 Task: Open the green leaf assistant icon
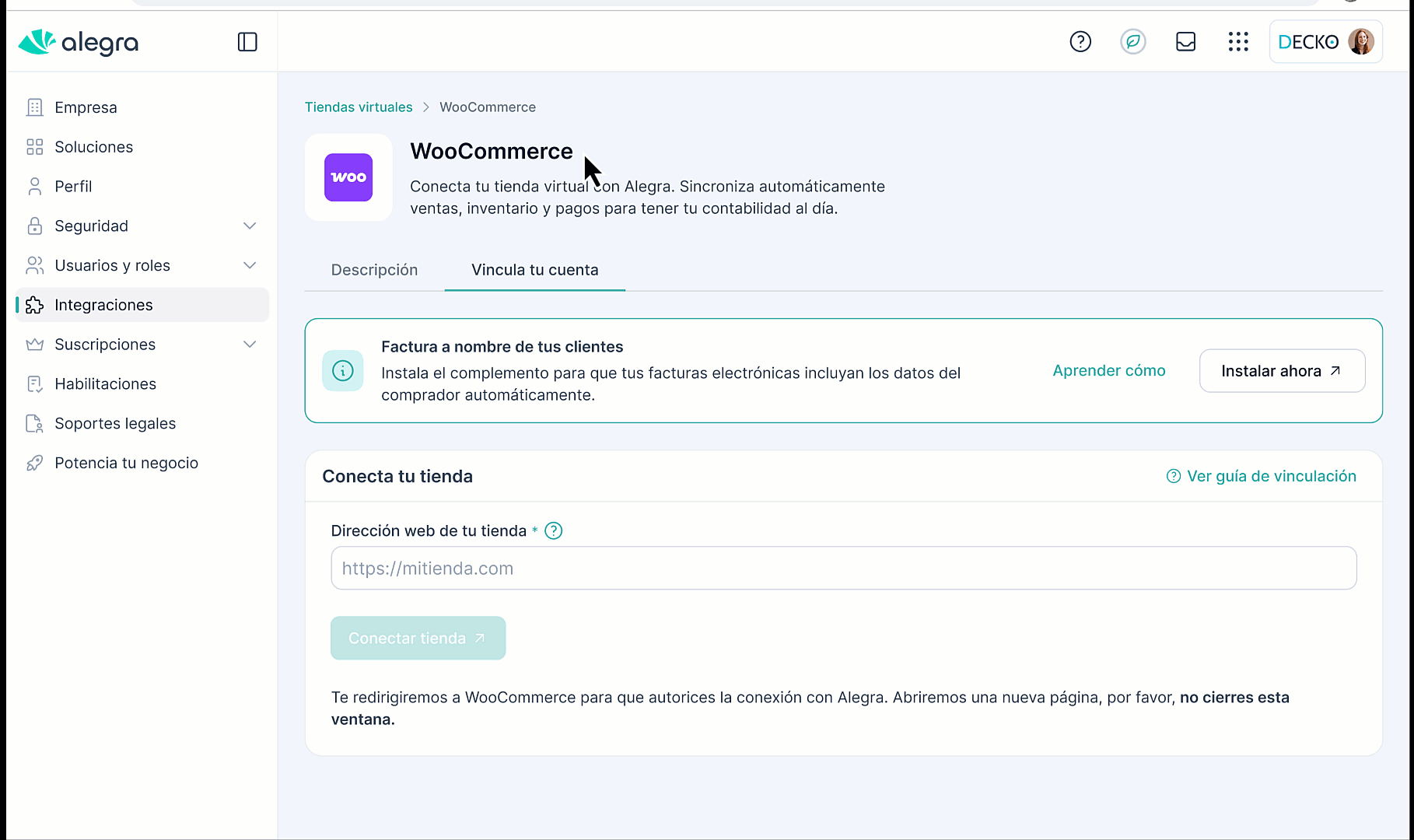click(x=1133, y=41)
